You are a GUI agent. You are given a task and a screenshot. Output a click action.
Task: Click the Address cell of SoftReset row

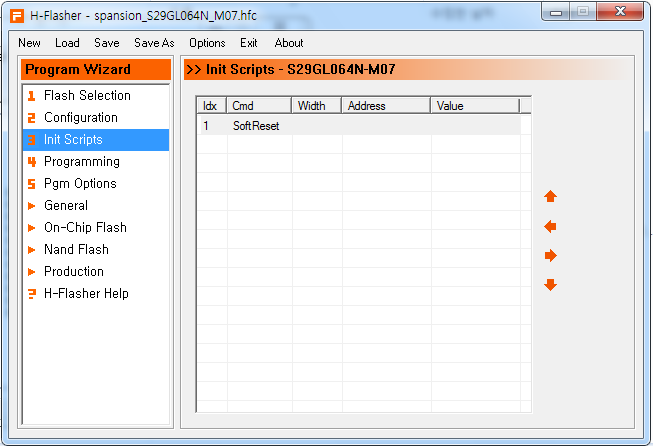[x=387, y=126]
